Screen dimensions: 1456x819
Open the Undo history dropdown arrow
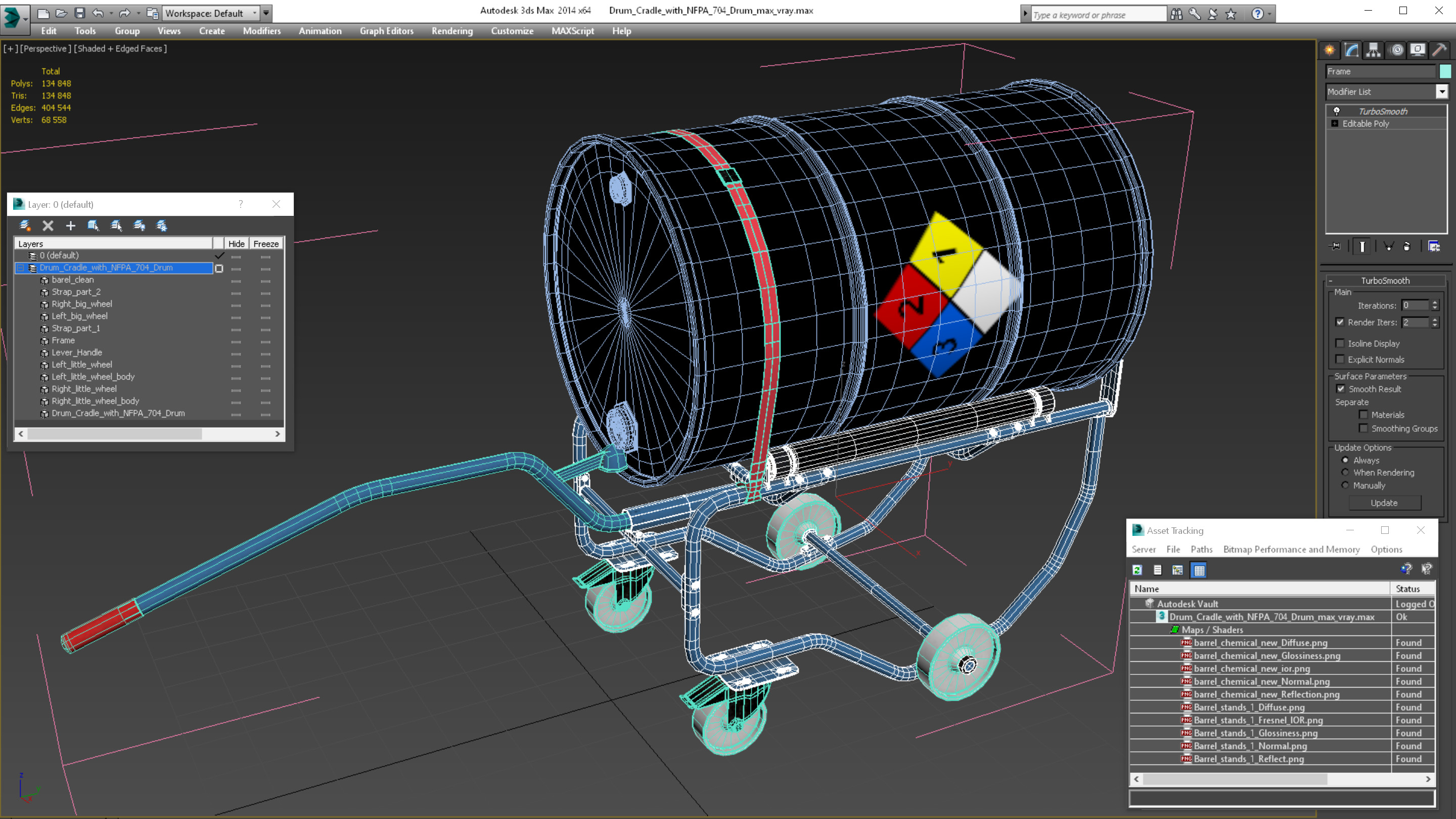pos(111,13)
